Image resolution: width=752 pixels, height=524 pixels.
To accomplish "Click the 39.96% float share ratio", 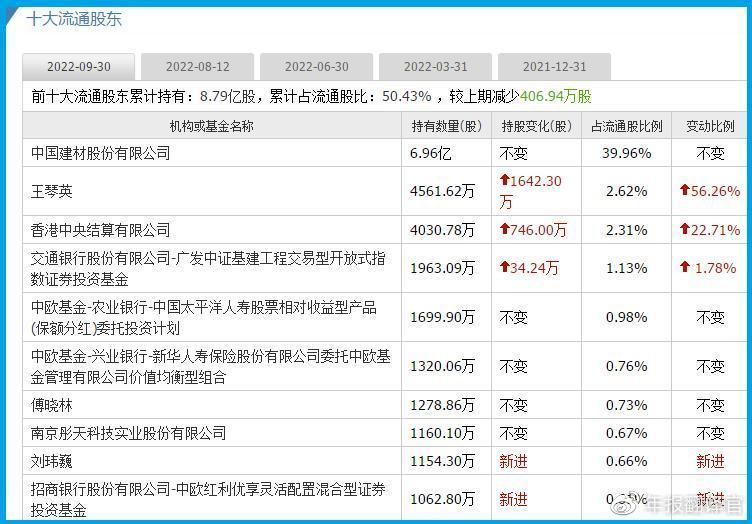I will tap(626, 153).
